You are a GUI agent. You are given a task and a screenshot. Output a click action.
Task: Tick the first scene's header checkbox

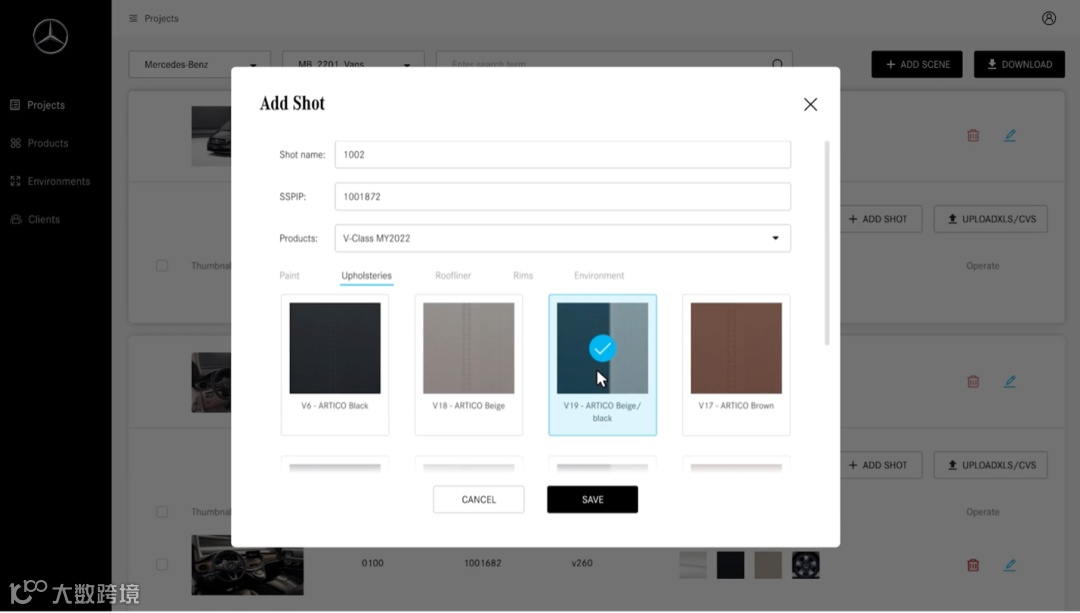point(162,266)
